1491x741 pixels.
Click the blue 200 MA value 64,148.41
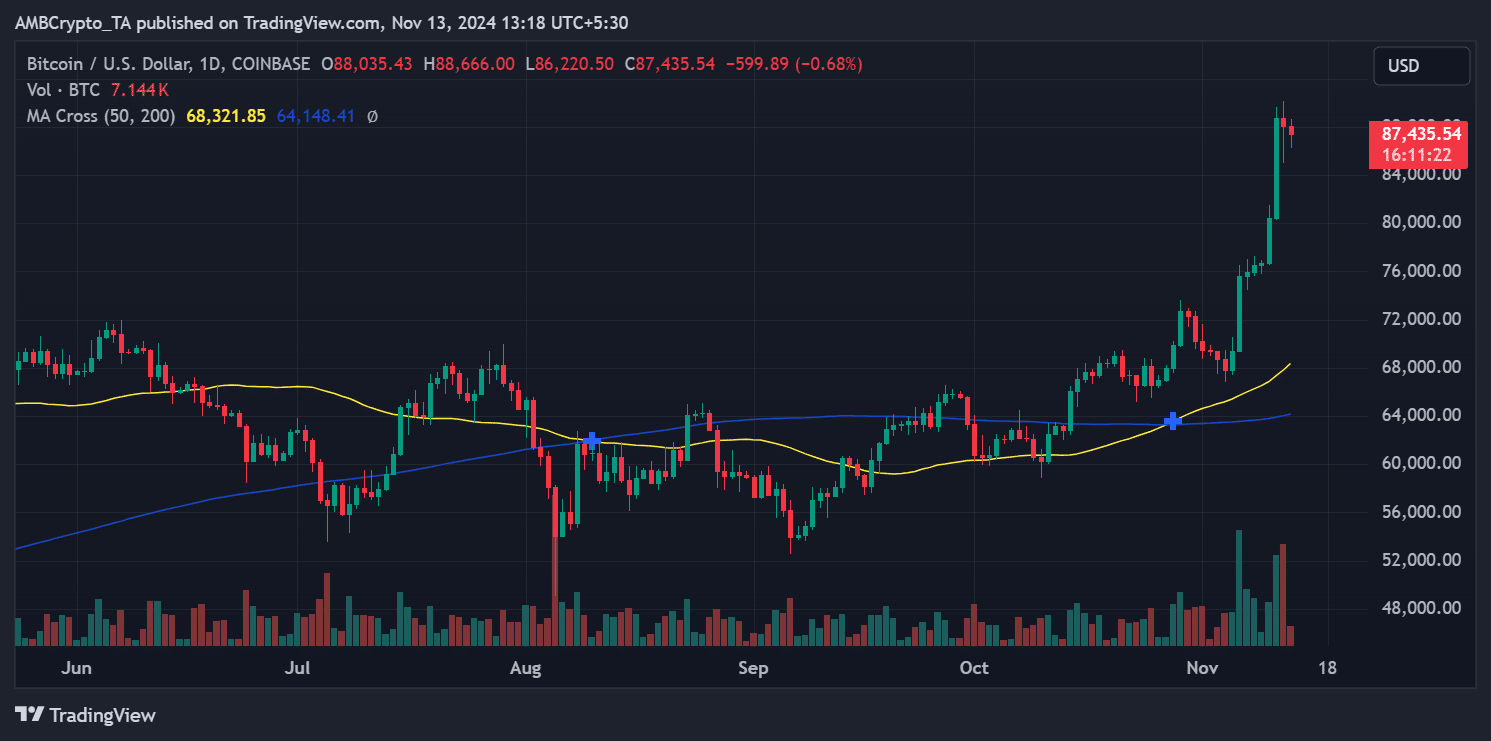(315, 116)
